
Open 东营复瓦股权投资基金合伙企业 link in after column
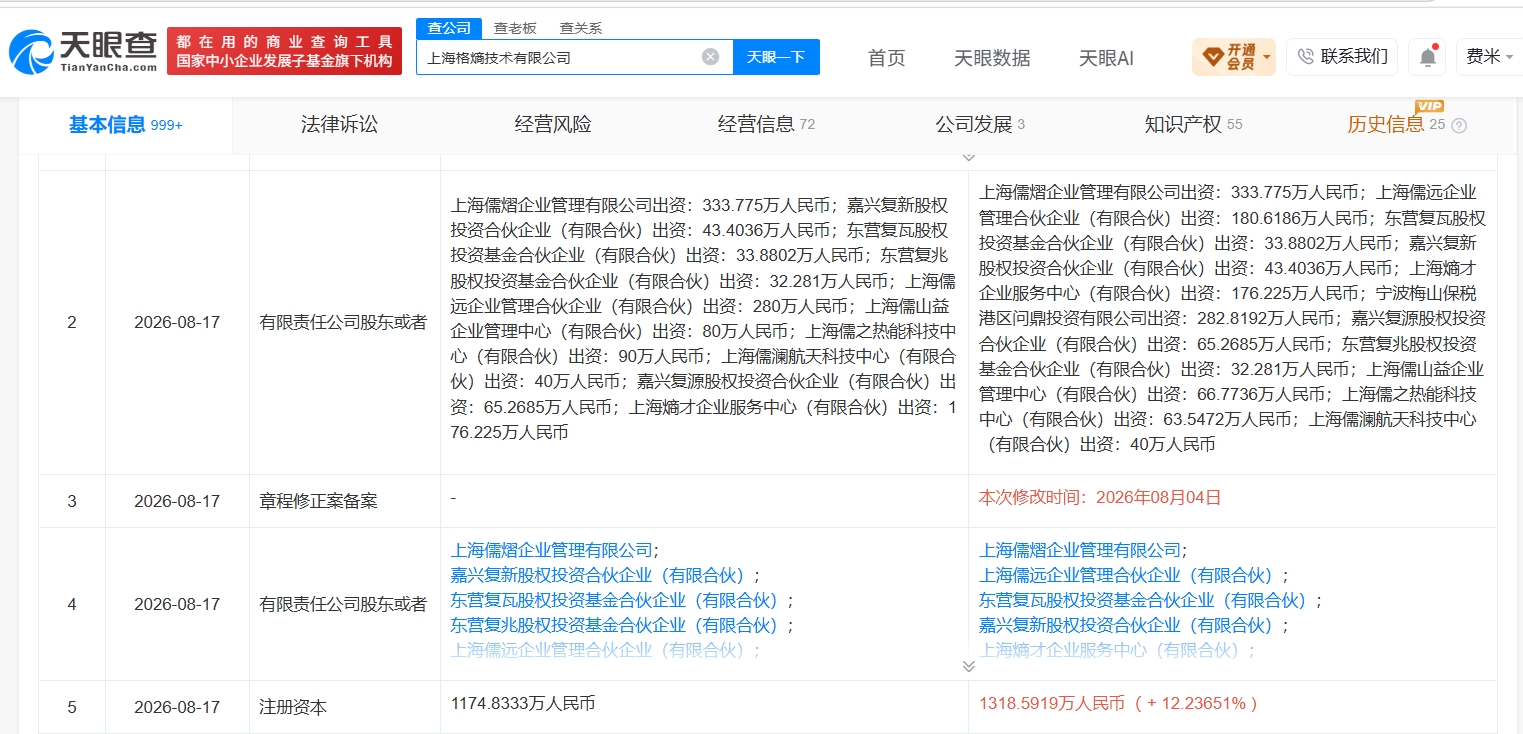(1146, 600)
